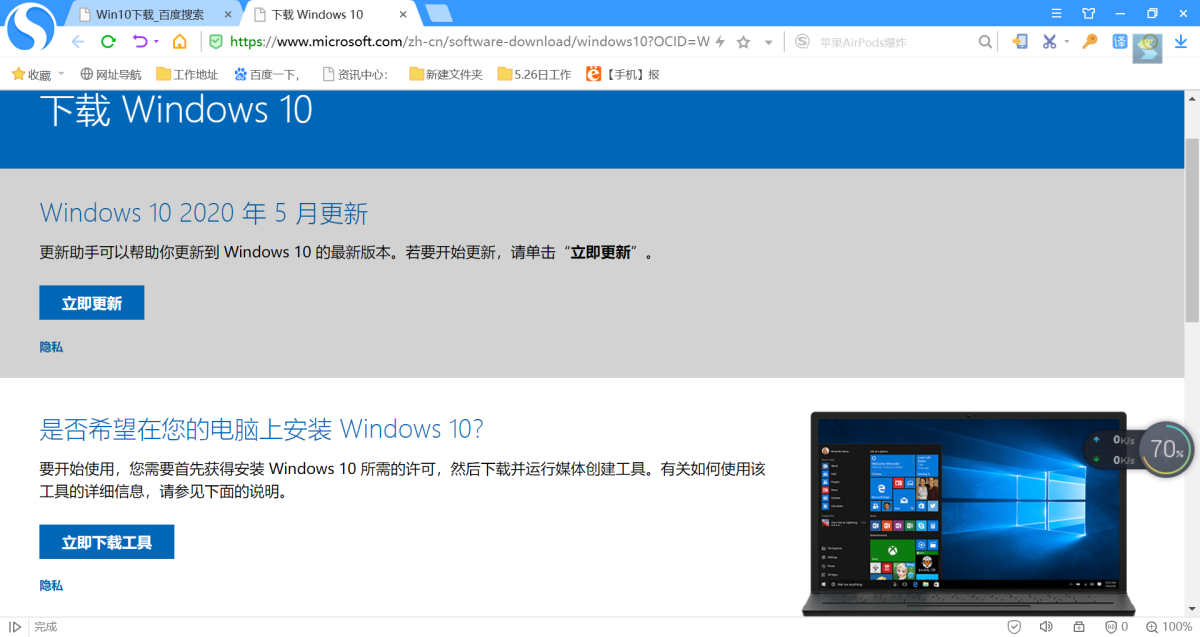Click the lightning speed mode icon

(721, 42)
